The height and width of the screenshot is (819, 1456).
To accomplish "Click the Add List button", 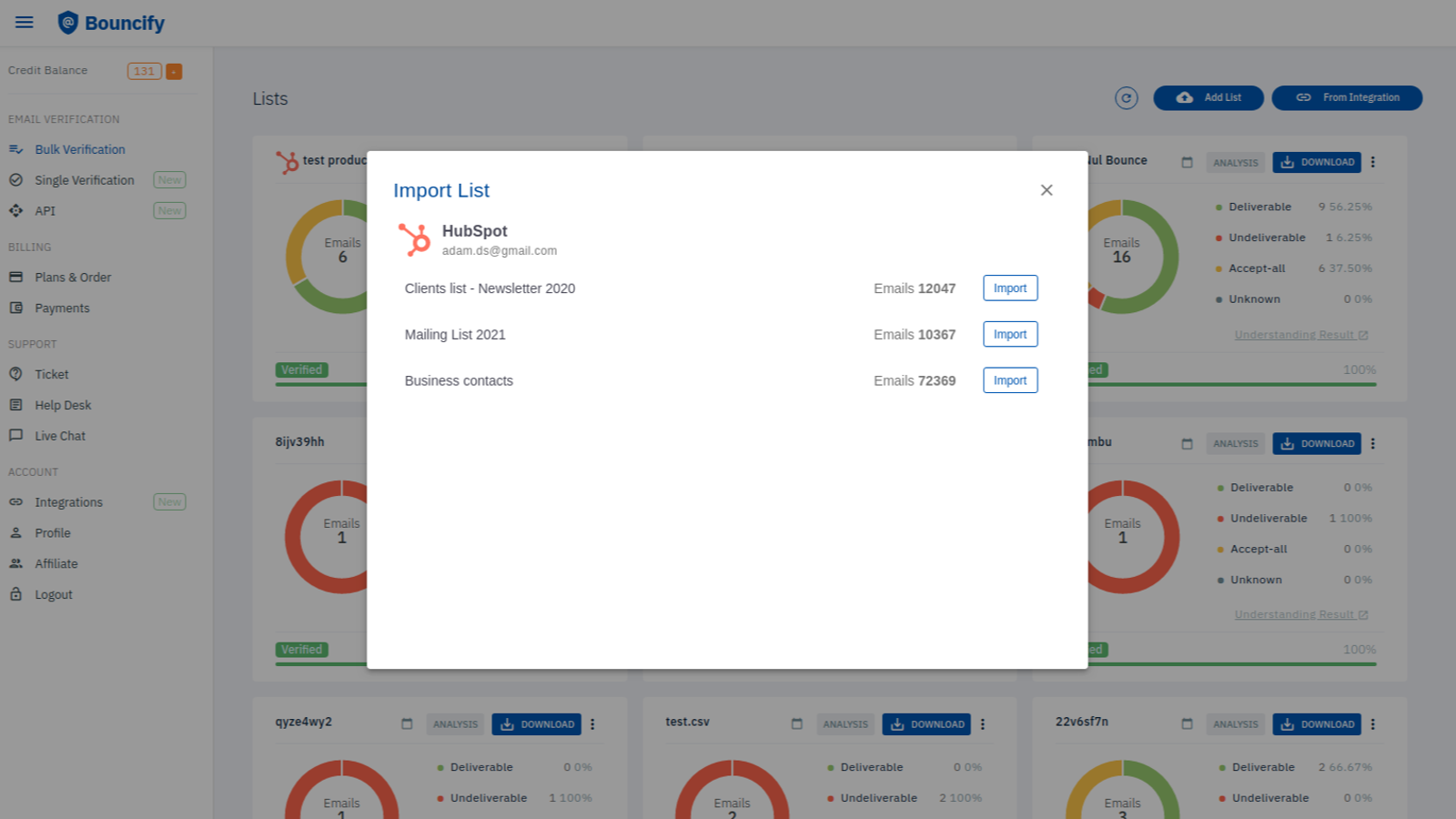I will click(x=1208, y=98).
